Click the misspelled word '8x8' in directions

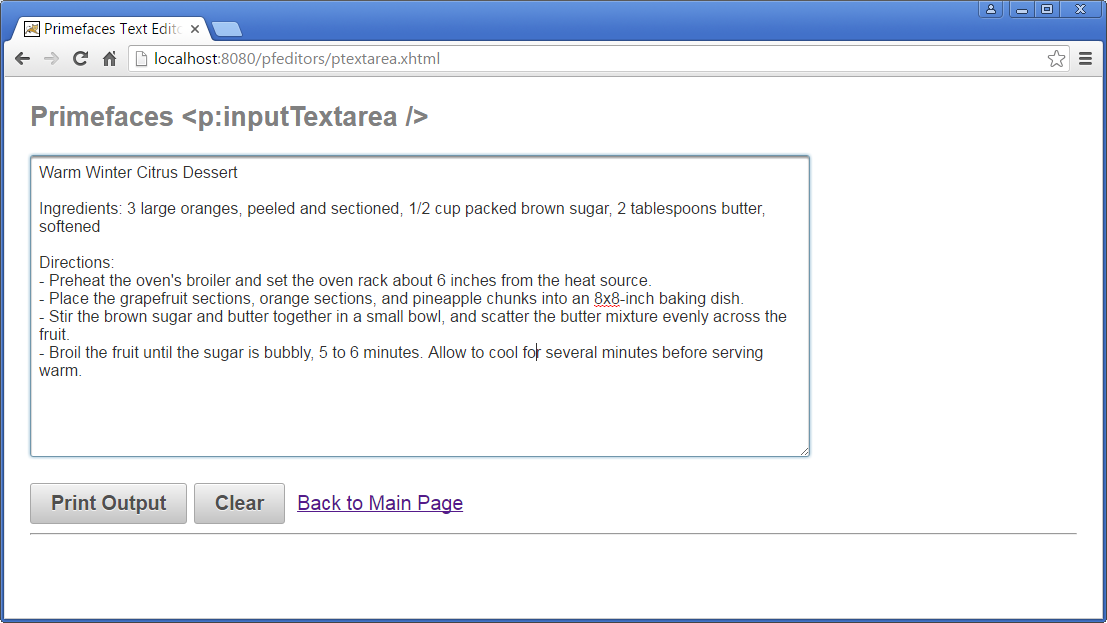[x=606, y=299]
